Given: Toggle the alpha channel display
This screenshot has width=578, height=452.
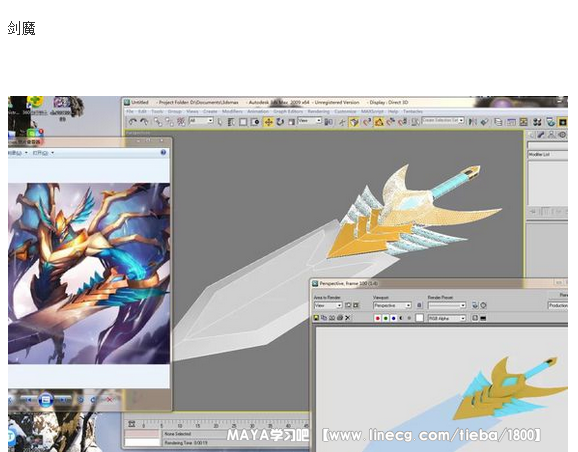Looking at the screenshot, I should (401, 318).
